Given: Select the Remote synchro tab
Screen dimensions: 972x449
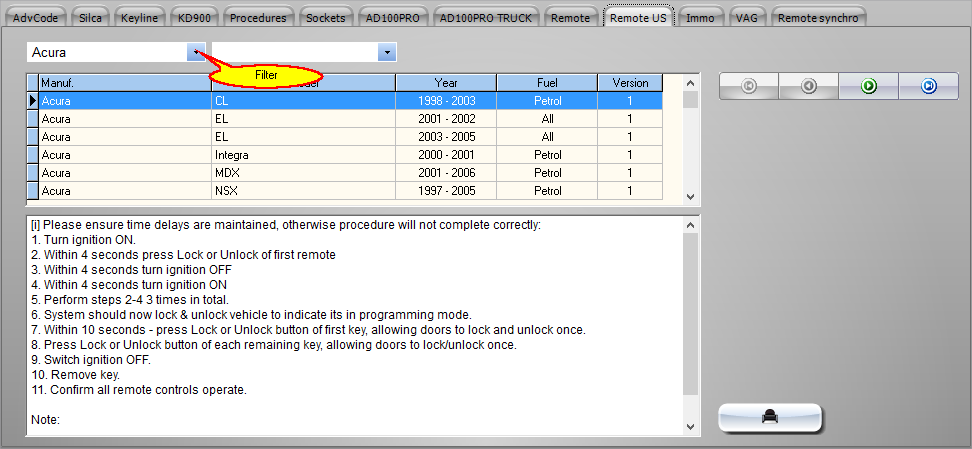Looking at the screenshot, I should click(818, 18).
